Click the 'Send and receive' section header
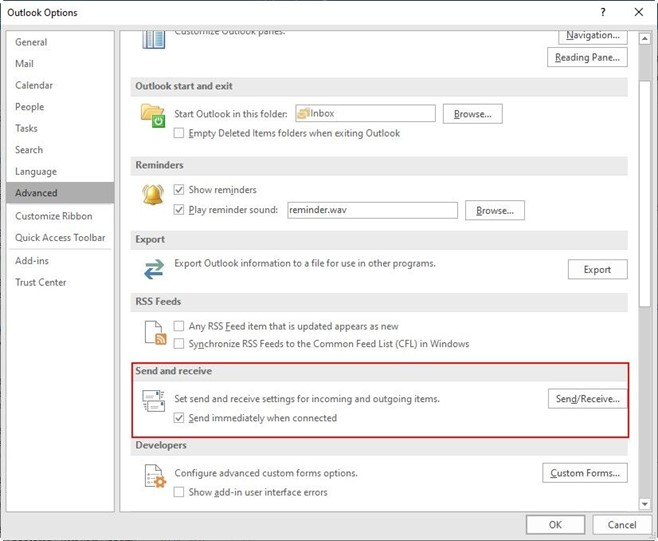Screen dimensions: 658x541 pos(174,371)
